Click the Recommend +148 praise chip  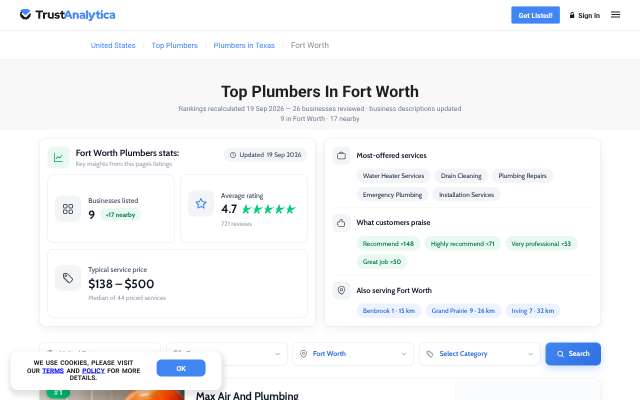[388, 244]
